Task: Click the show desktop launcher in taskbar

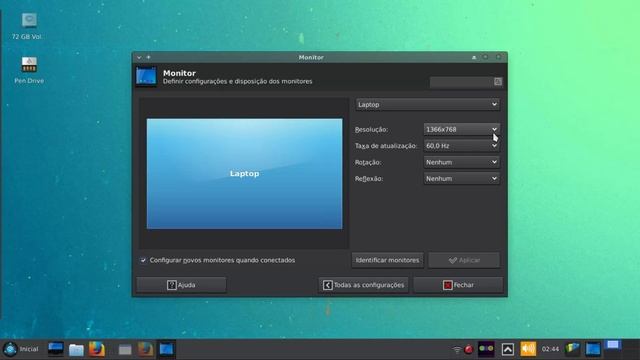Action: [x=56, y=349]
